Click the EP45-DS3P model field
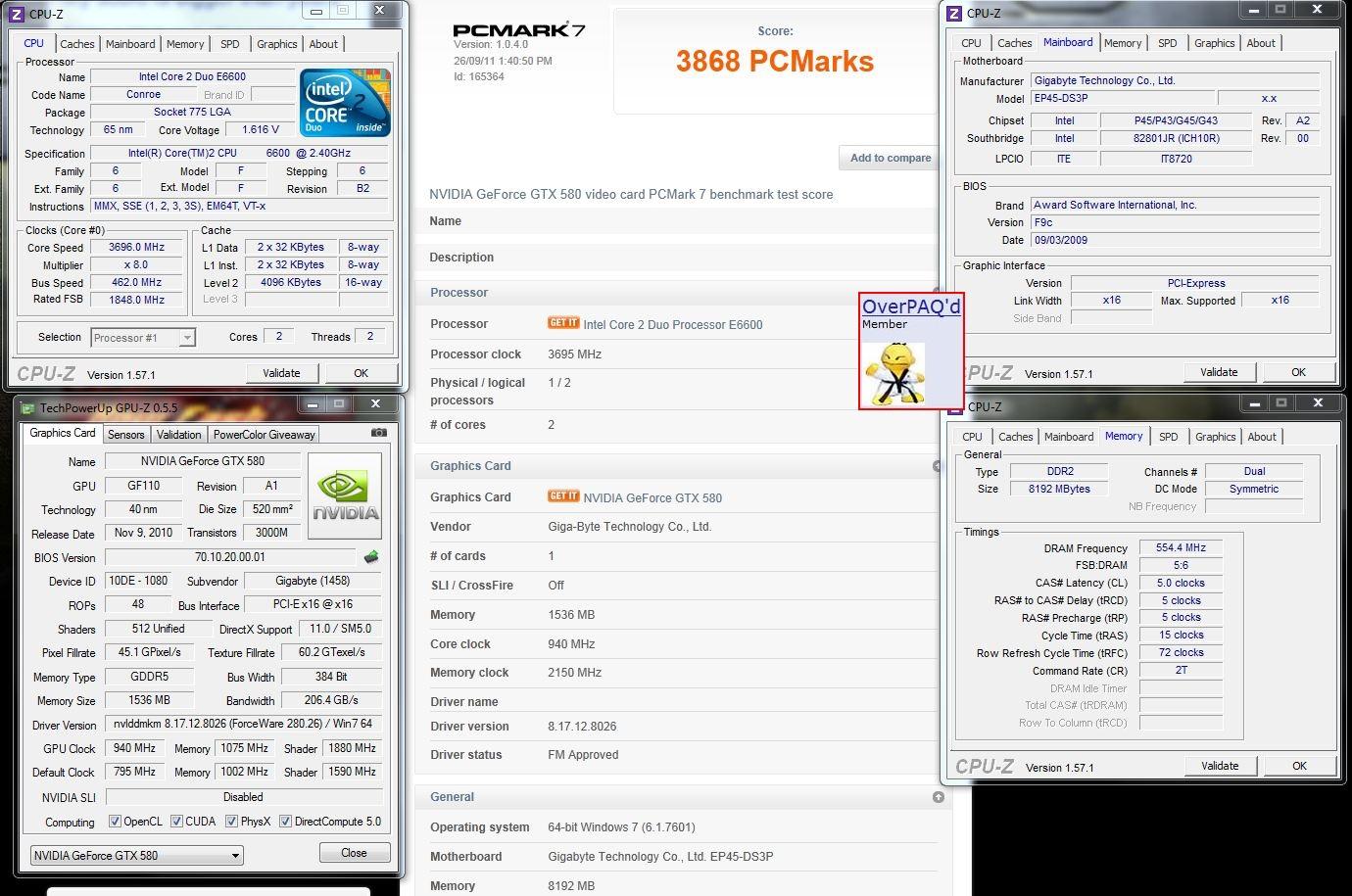 tap(1121, 99)
